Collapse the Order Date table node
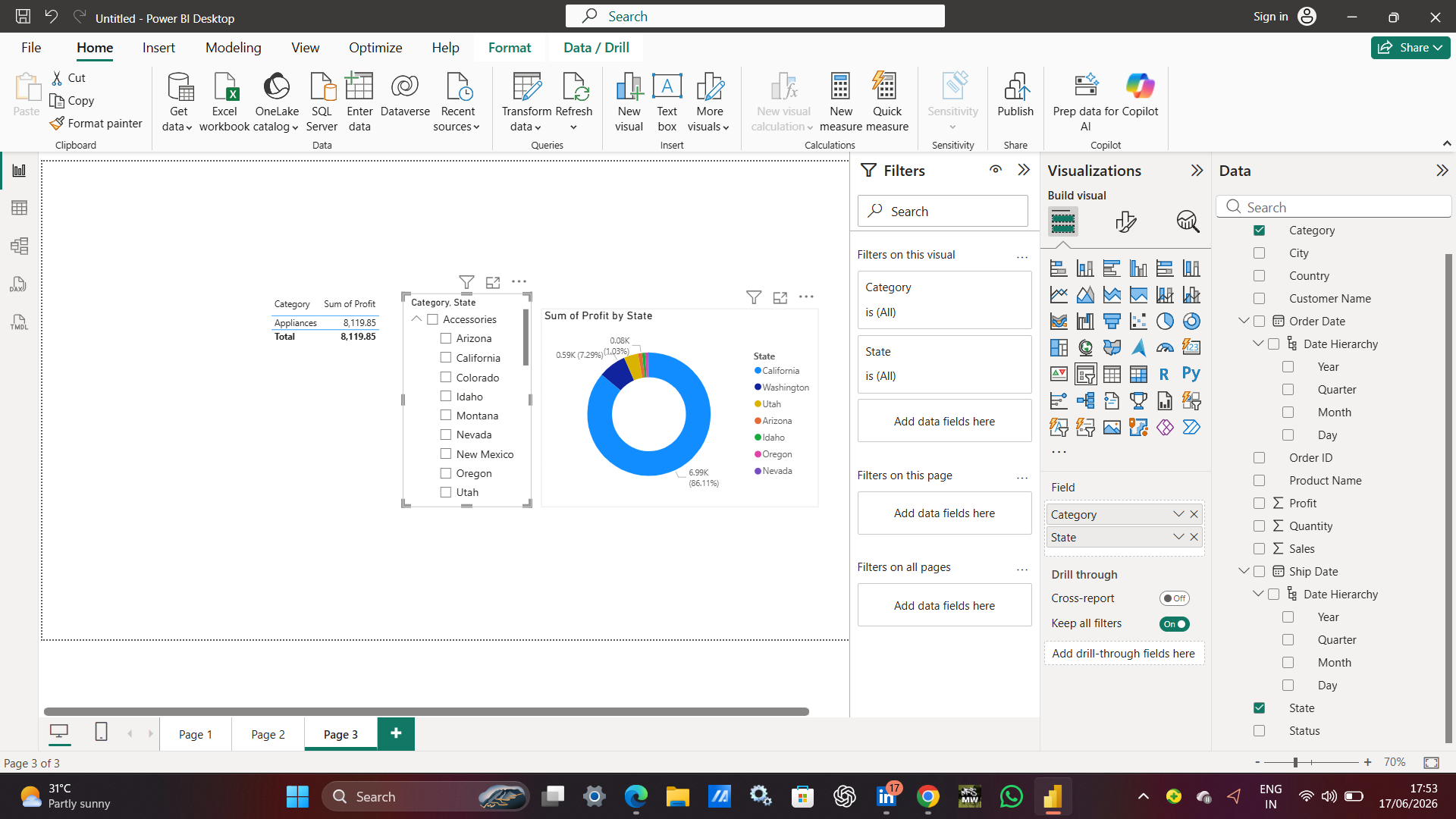This screenshot has height=819, width=1456. coord(1244,322)
